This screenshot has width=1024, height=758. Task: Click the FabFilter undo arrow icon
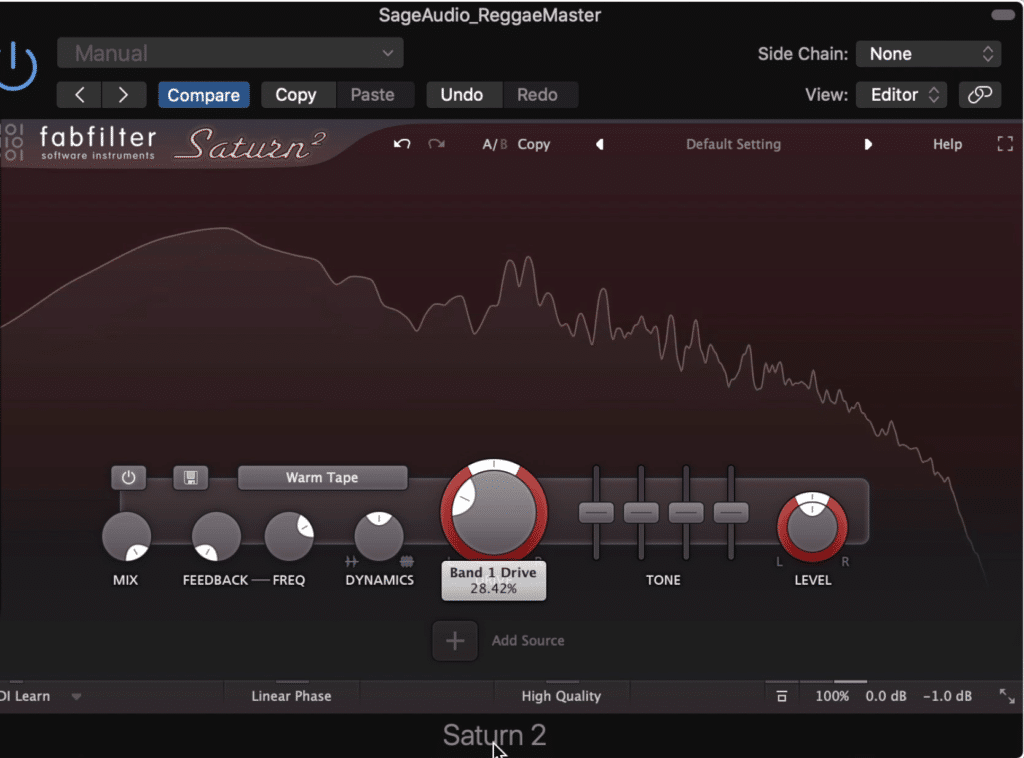[x=402, y=144]
